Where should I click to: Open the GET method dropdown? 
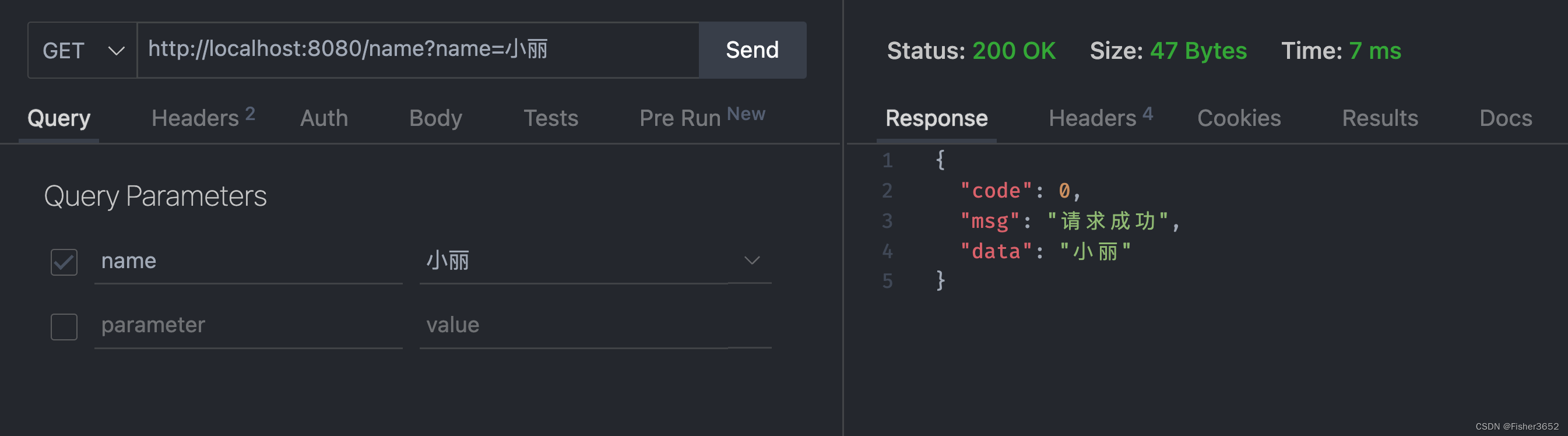point(82,50)
